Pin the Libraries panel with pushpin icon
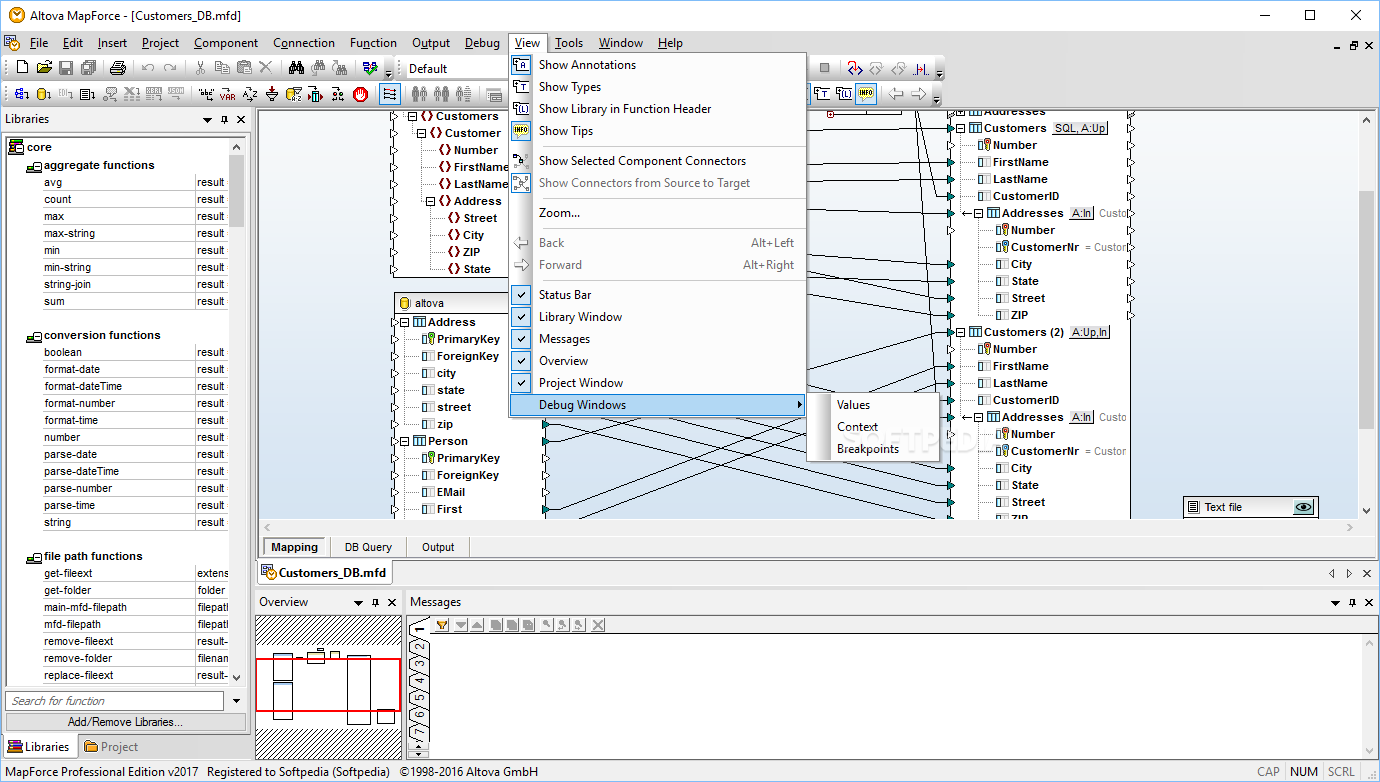This screenshot has height=782, width=1380. click(x=225, y=119)
